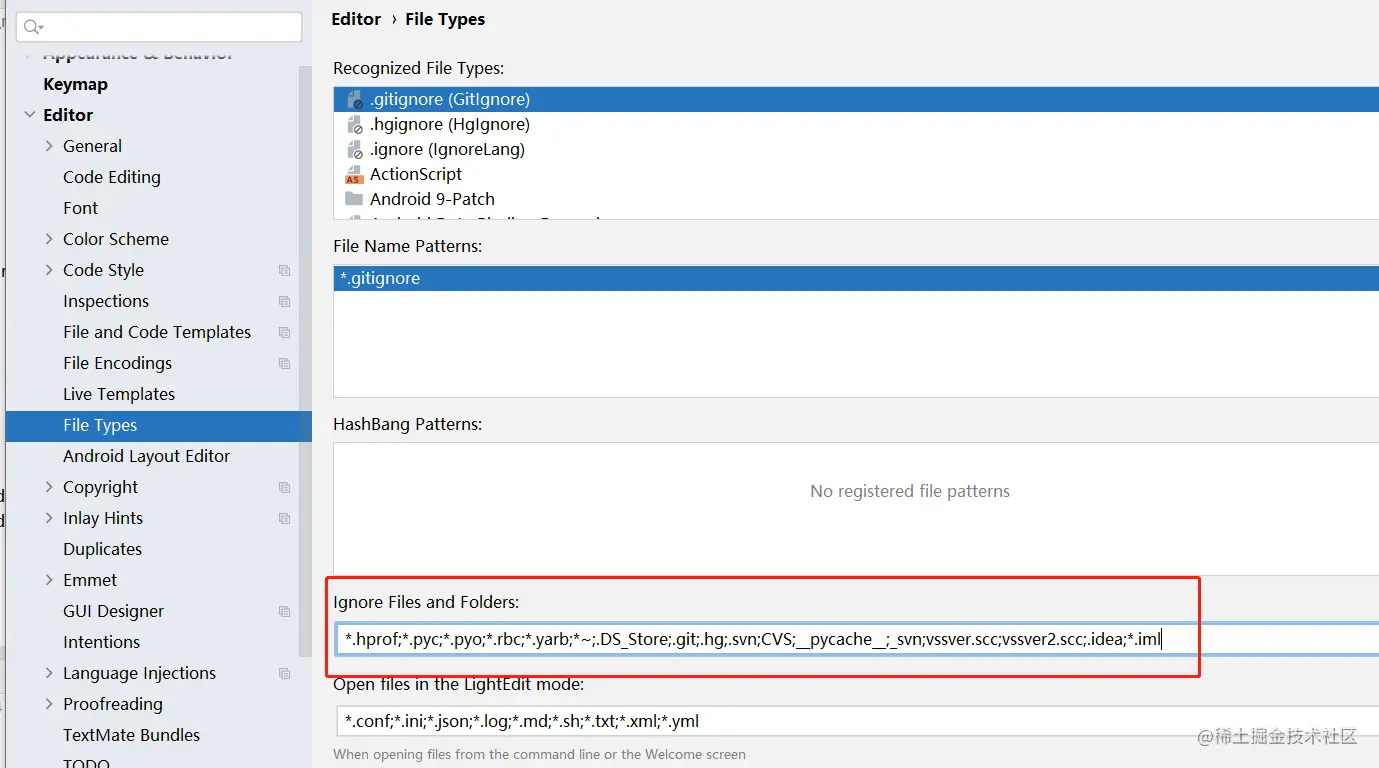1379x768 pixels.
Task: Click Editor in the breadcrumb header
Action: pos(356,19)
